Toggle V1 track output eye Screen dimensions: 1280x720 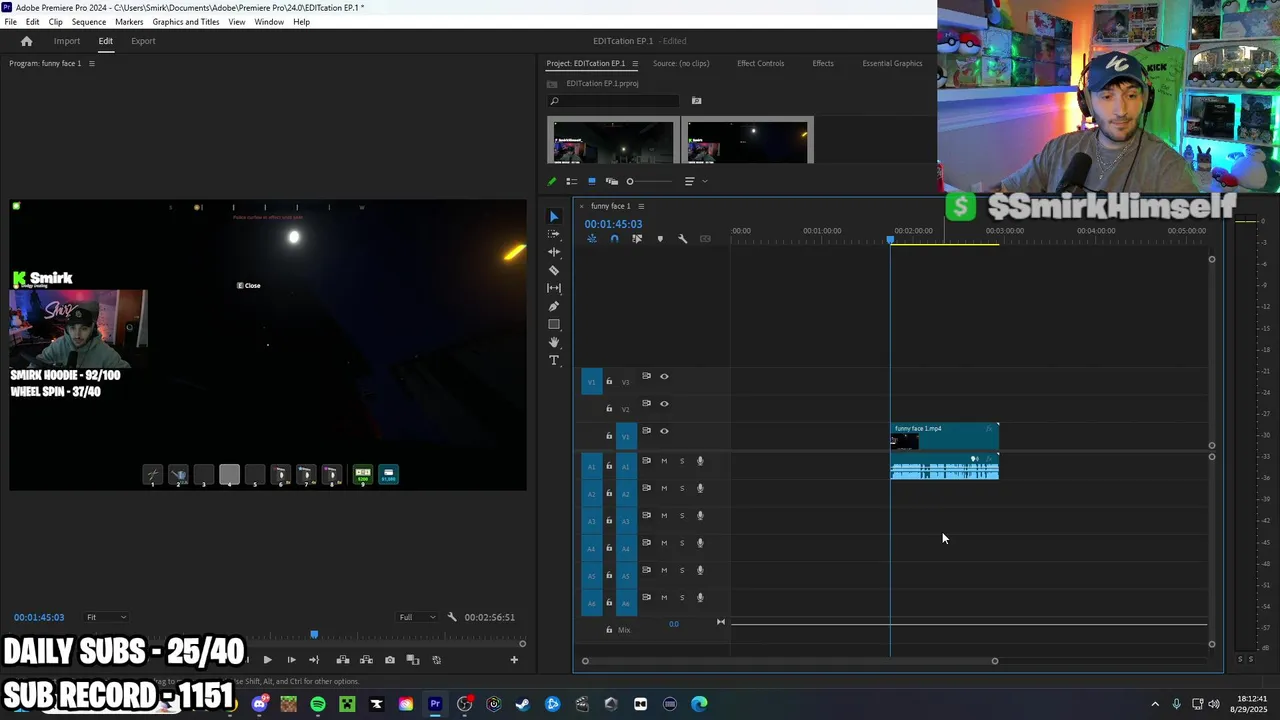pos(664,431)
